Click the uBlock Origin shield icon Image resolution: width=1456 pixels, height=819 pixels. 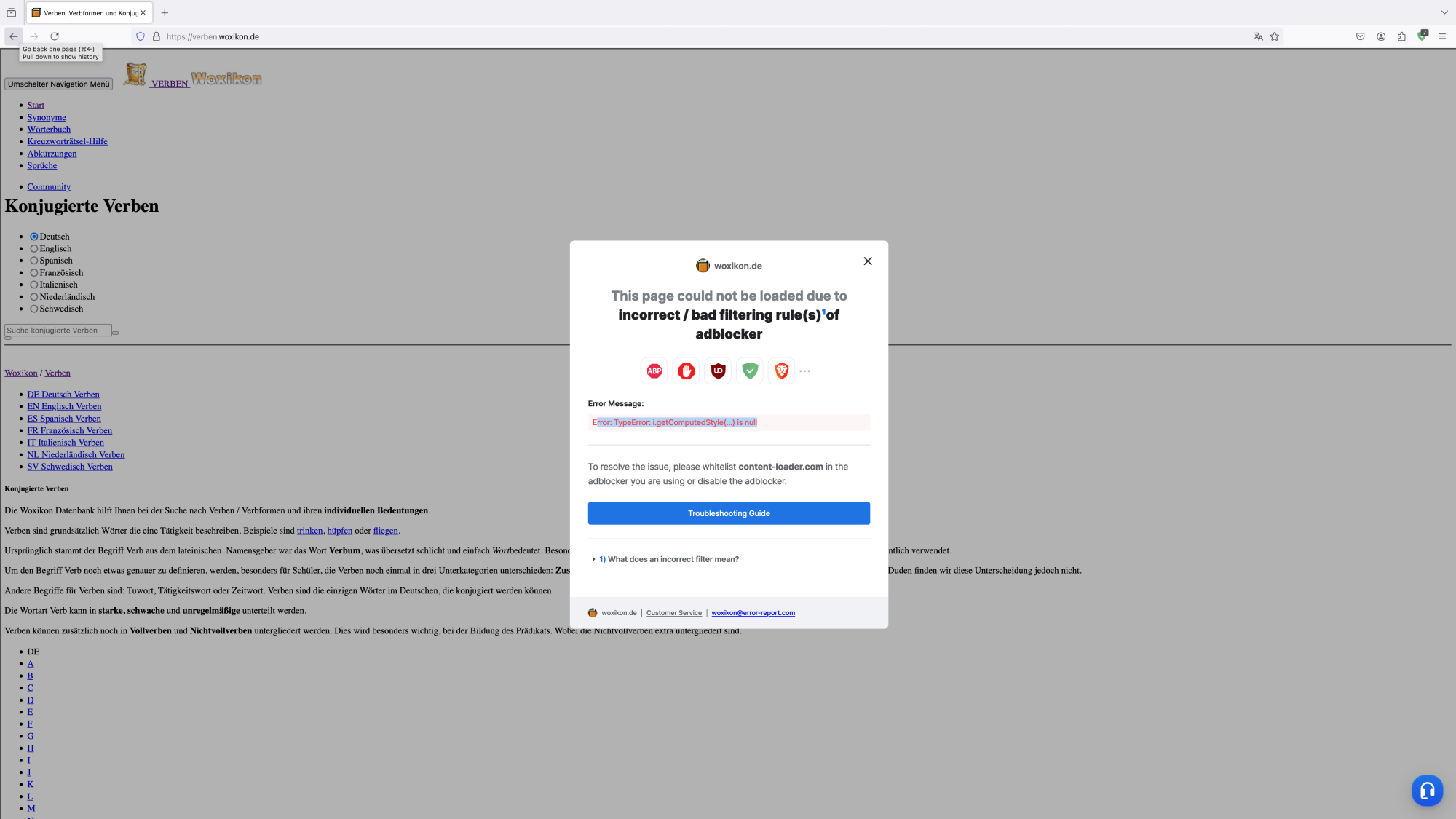[x=719, y=371]
